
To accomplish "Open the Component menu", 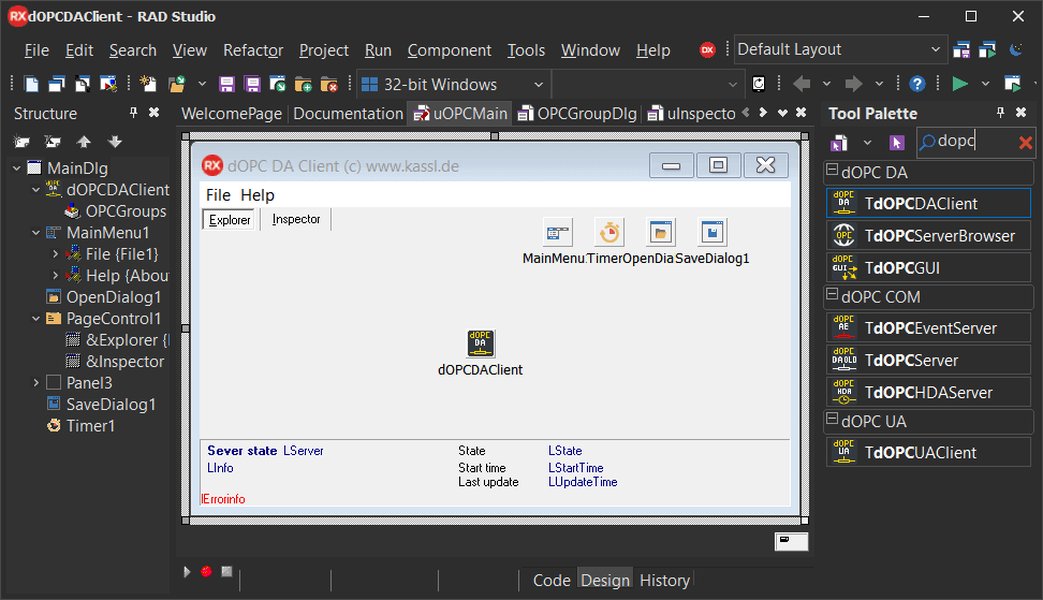I will coord(449,50).
